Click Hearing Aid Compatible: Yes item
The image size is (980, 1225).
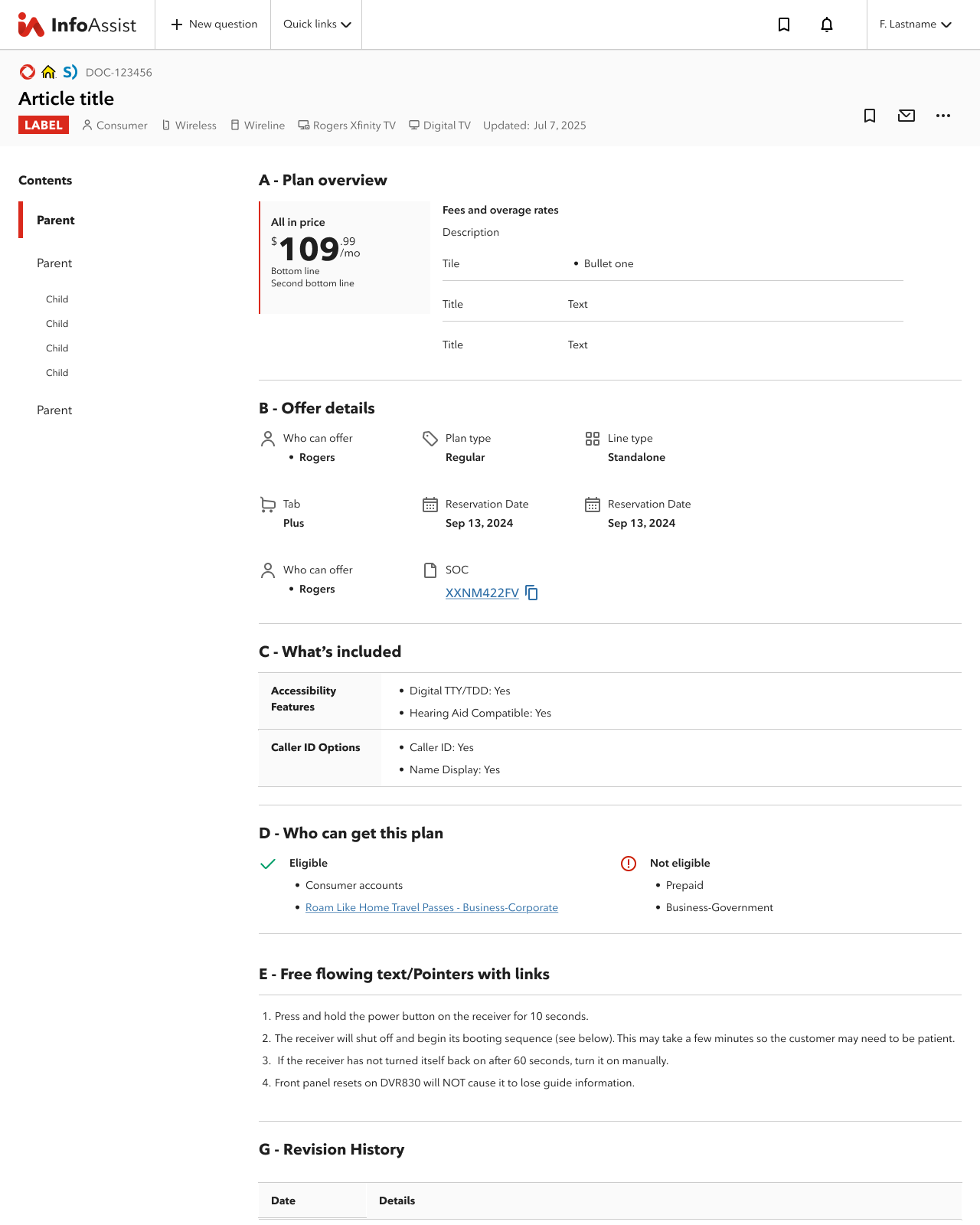tap(480, 713)
